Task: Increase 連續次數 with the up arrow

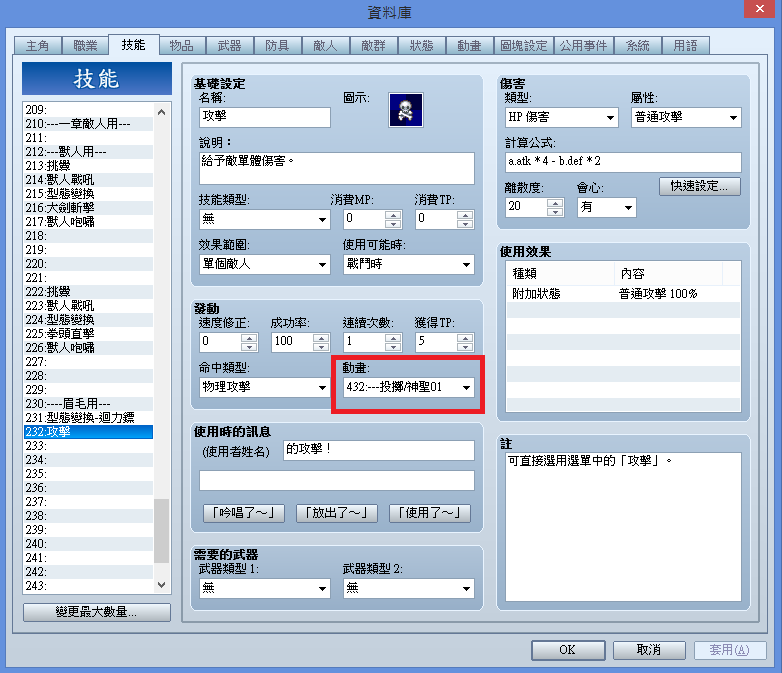Action: click(x=393, y=338)
